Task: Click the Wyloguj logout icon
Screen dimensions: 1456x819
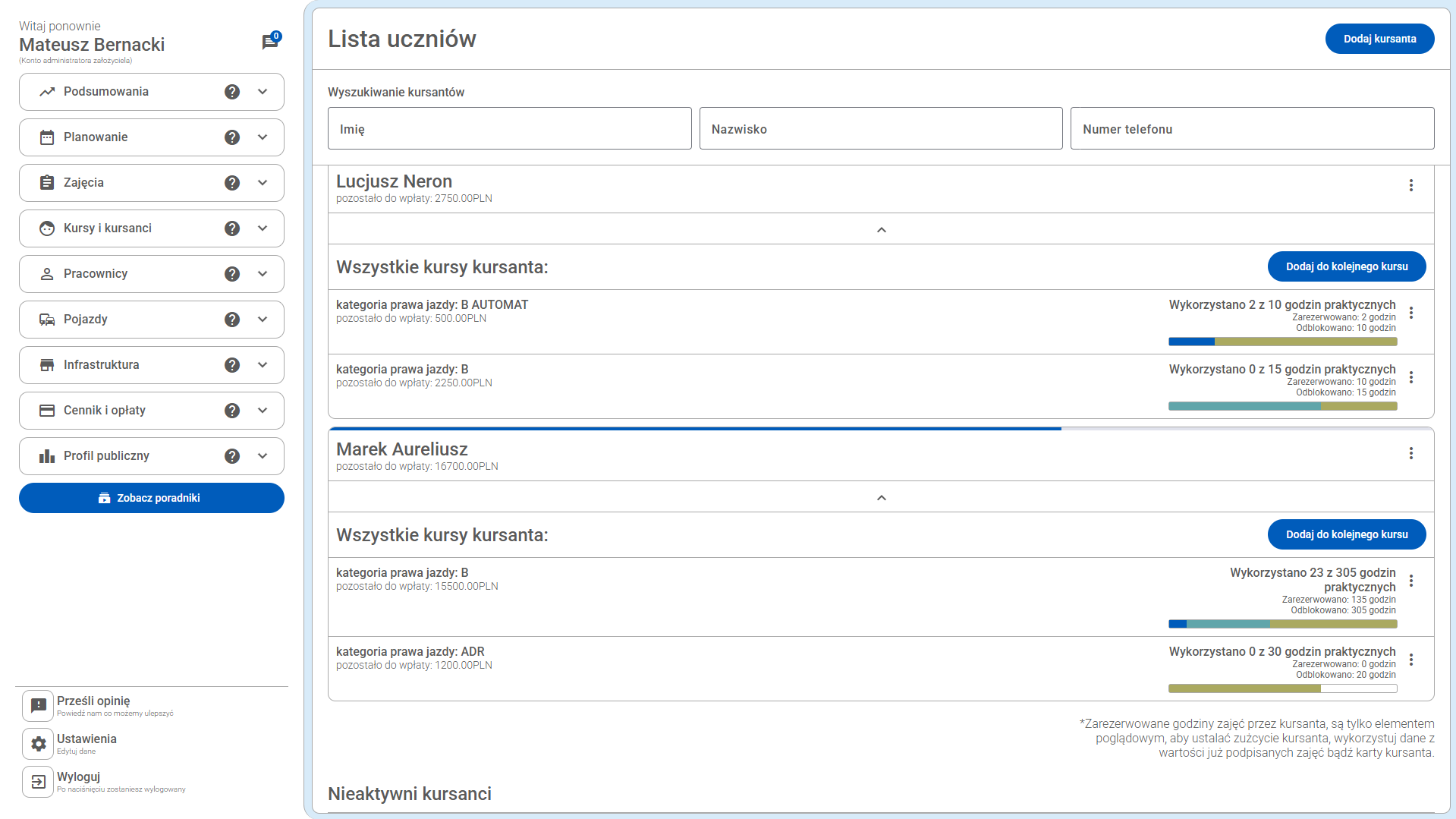Action: coord(38,782)
